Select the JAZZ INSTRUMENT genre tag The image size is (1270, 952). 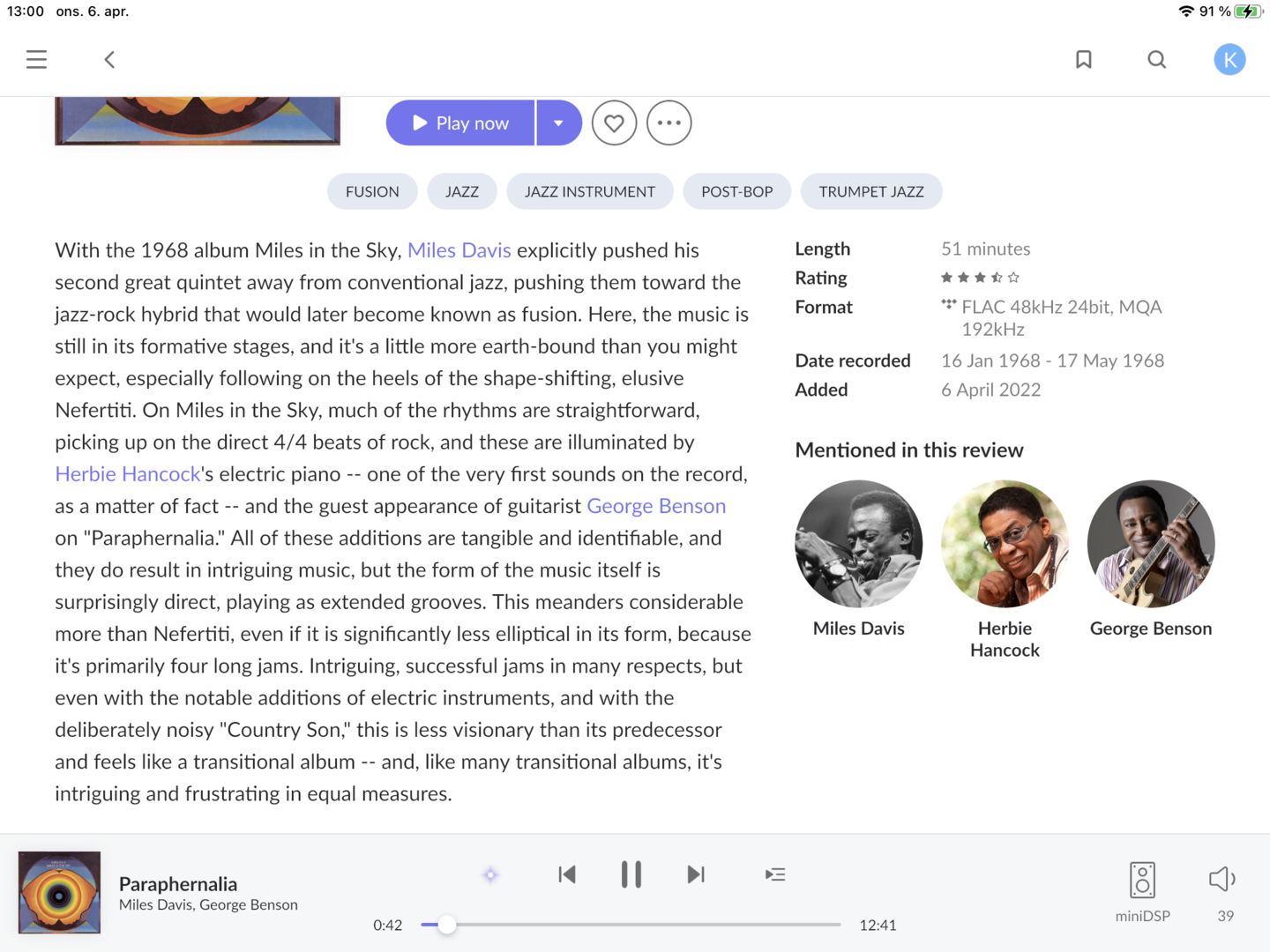pyautogui.click(x=590, y=191)
